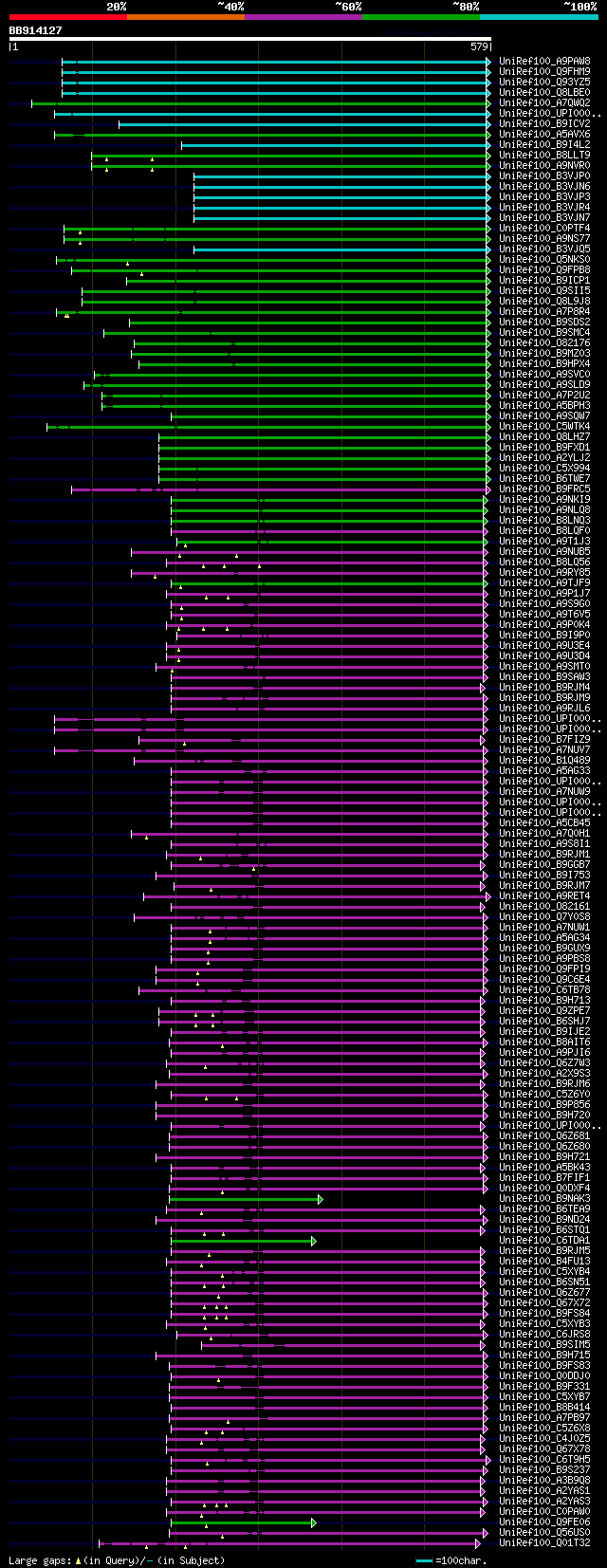Select the UniRef100_C0PTF4 label
The height and width of the screenshot is (1568, 607).
point(544,228)
